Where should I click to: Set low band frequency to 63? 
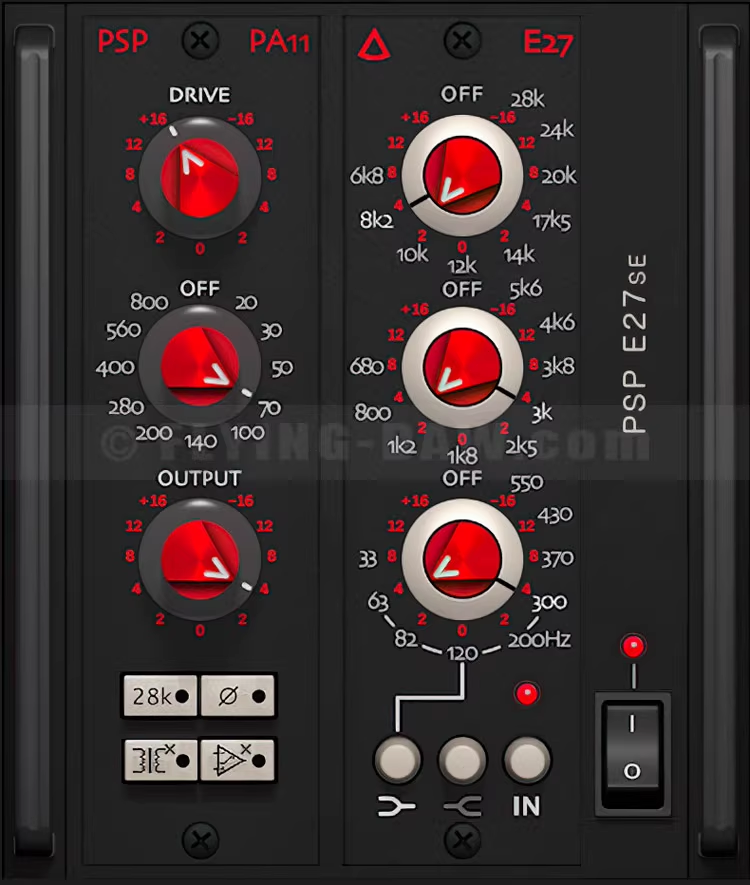tap(378, 602)
